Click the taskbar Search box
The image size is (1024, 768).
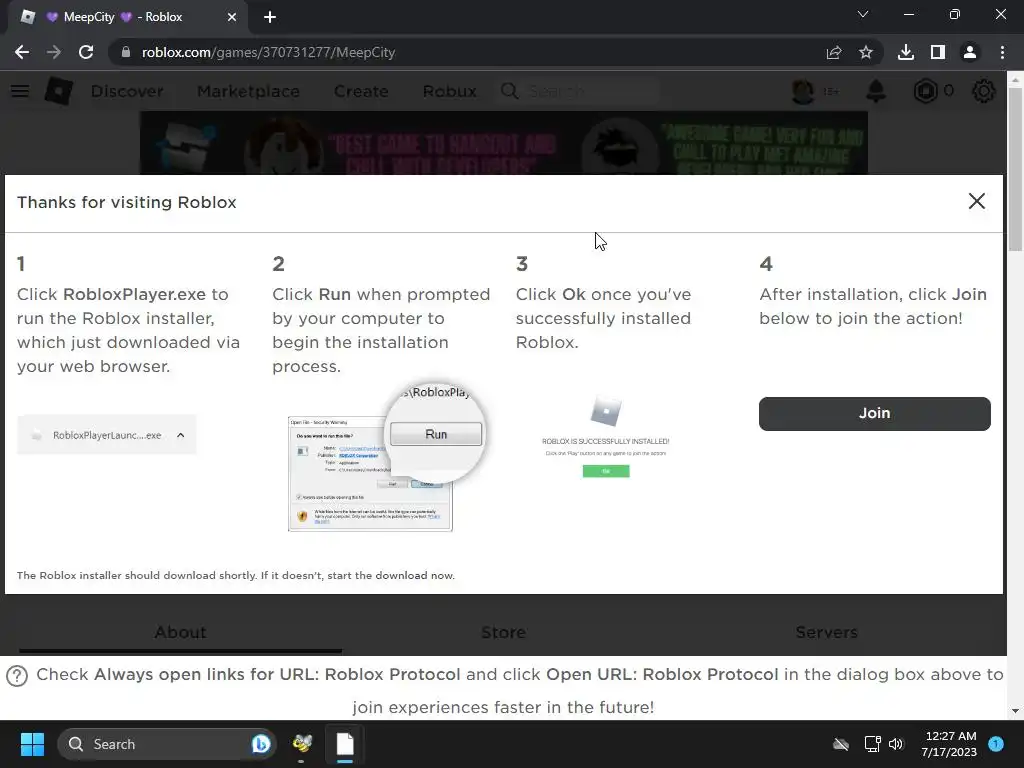[x=167, y=744]
